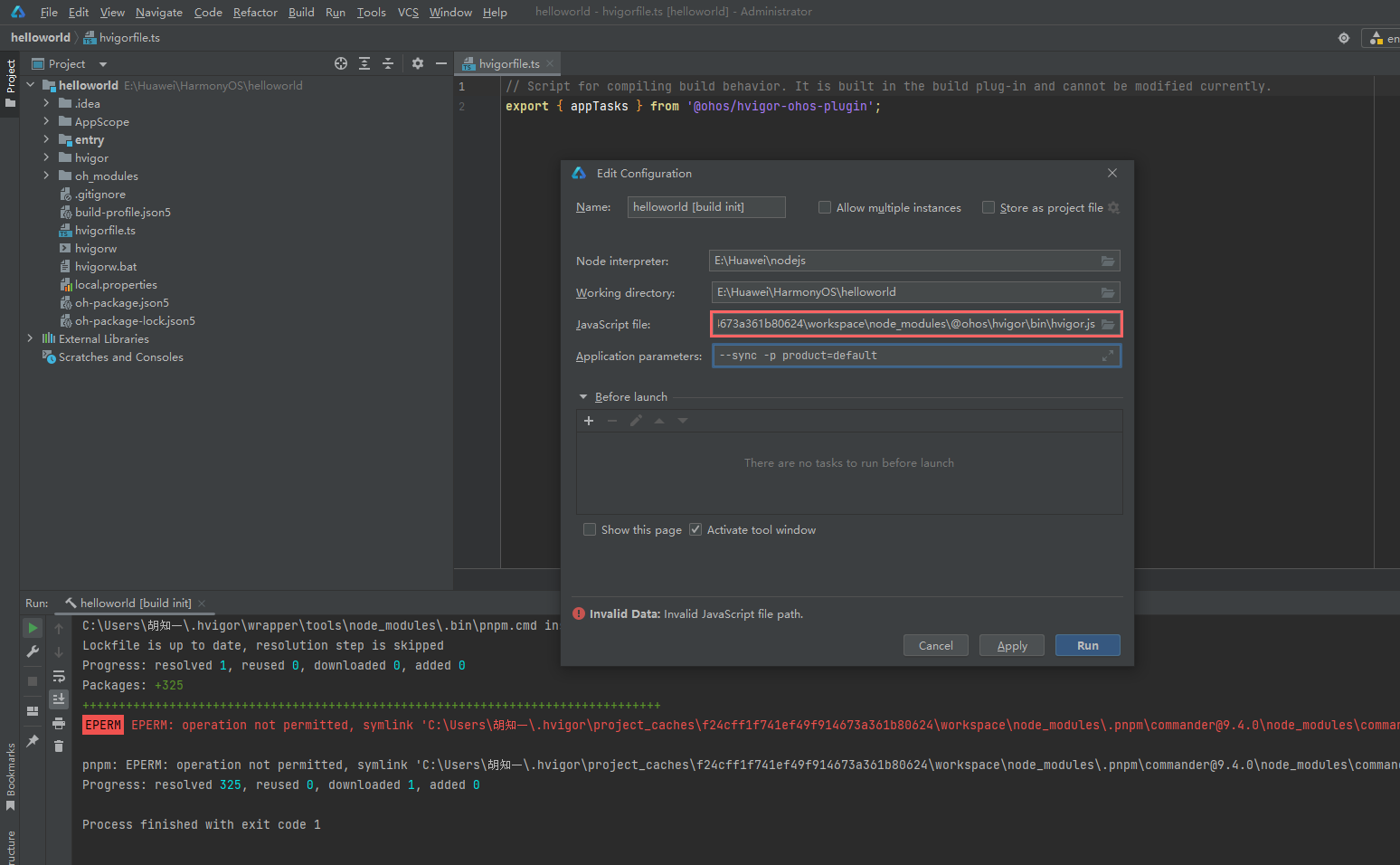The image size is (1400, 865).
Task: Browse for the JavaScript file path
Action: [1108, 324]
